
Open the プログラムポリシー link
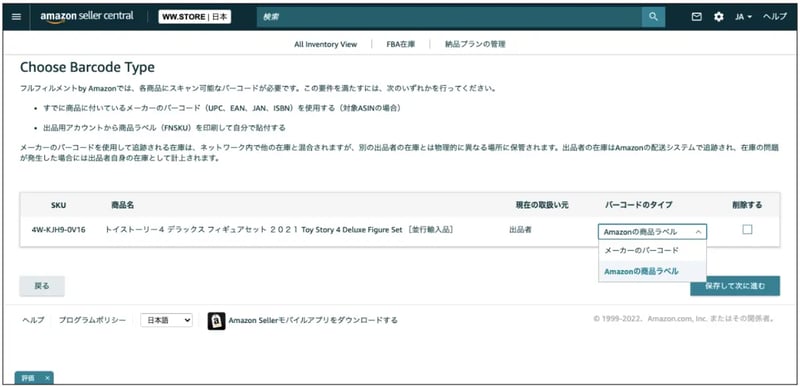pyautogui.click(x=92, y=320)
